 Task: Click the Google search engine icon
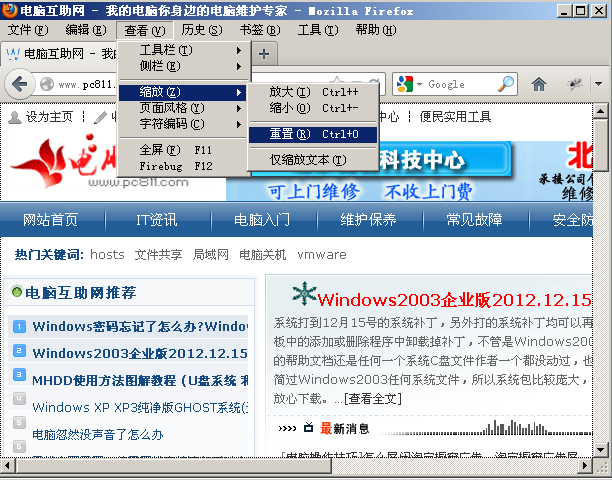tap(405, 84)
